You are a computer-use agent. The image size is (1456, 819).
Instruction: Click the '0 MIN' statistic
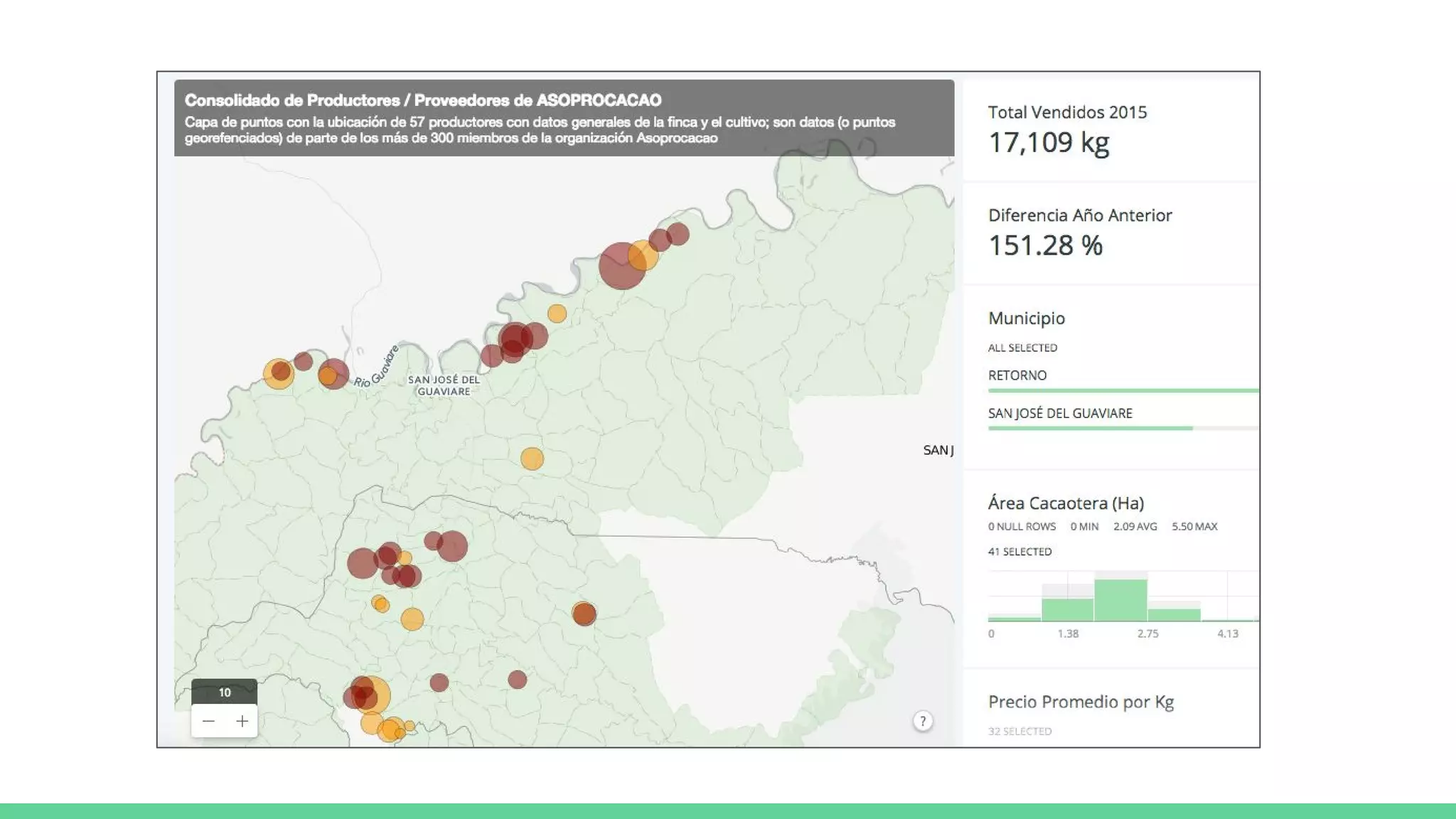(x=1084, y=527)
